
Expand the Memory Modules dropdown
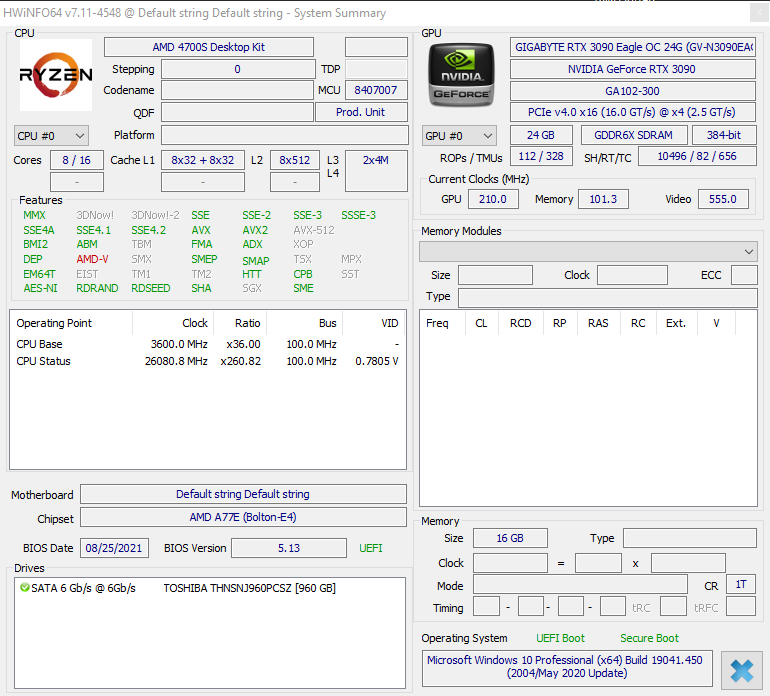coord(588,251)
